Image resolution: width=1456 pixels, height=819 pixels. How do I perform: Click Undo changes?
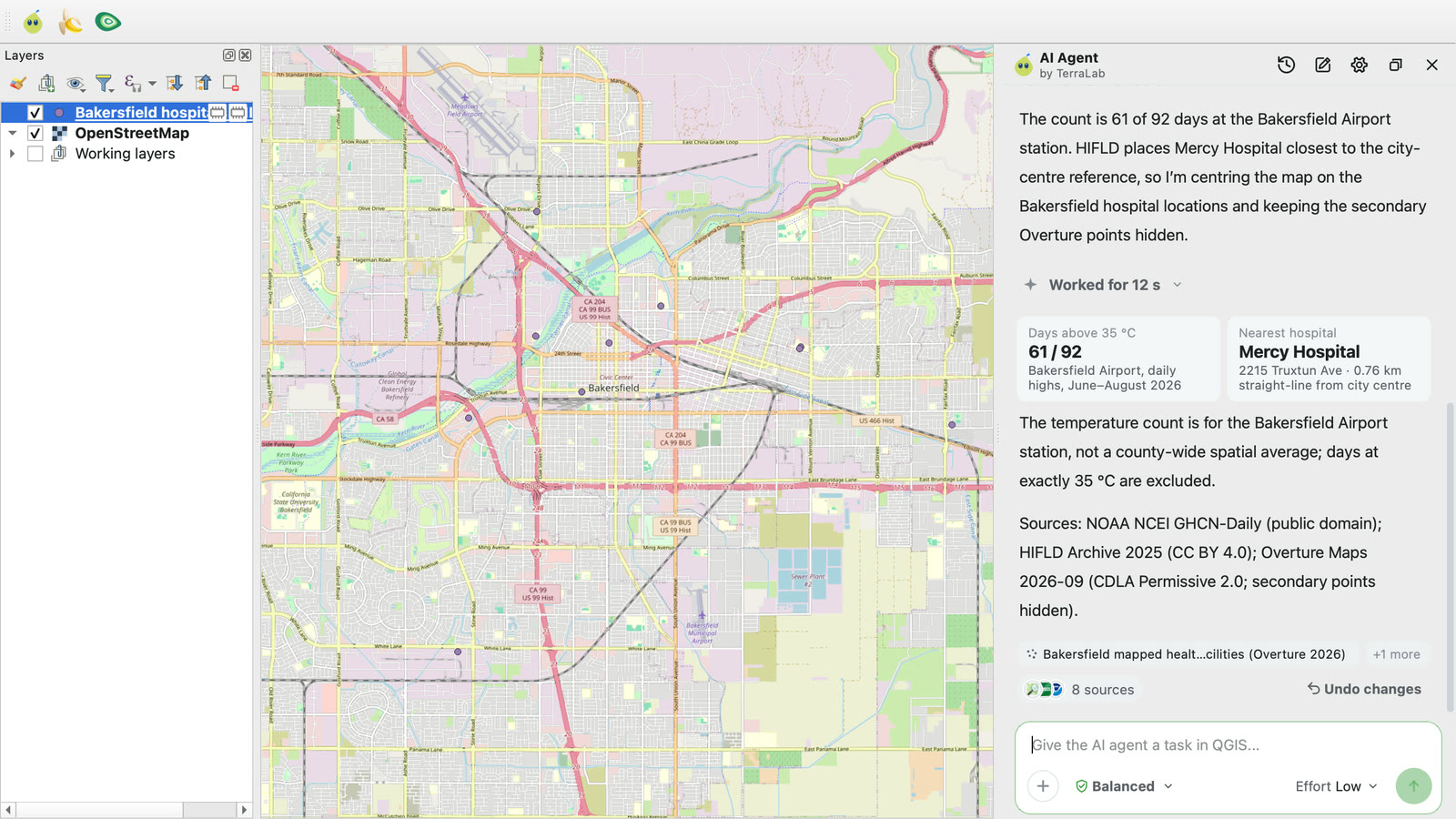tap(1364, 689)
